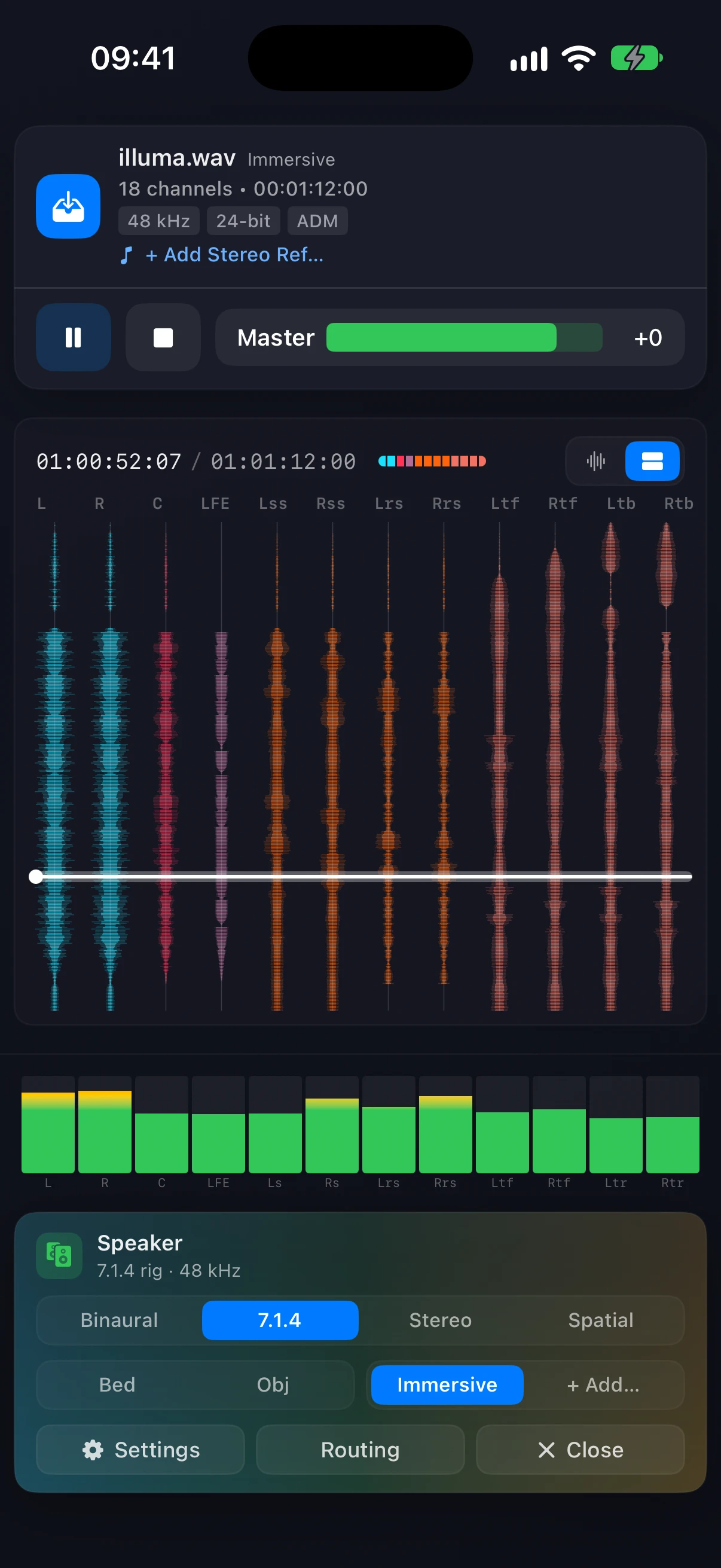Tap the blue import file icon
Viewport: 721px width, 1568px height.
pos(68,206)
